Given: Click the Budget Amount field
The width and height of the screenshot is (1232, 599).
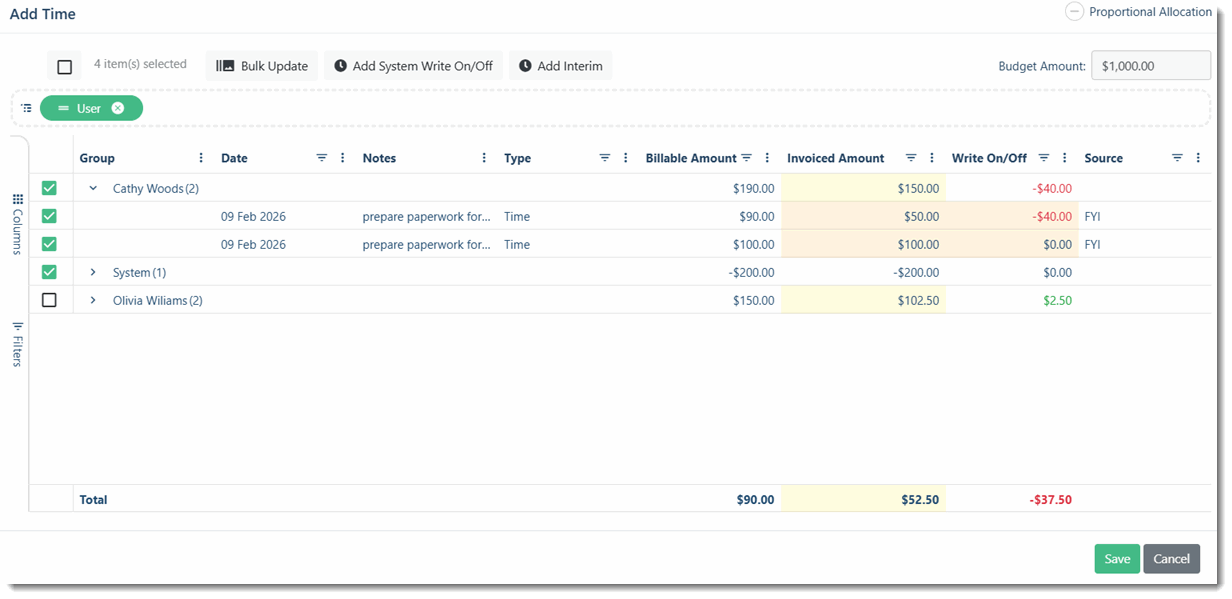Looking at the screenshot, I should point(1151,66).
